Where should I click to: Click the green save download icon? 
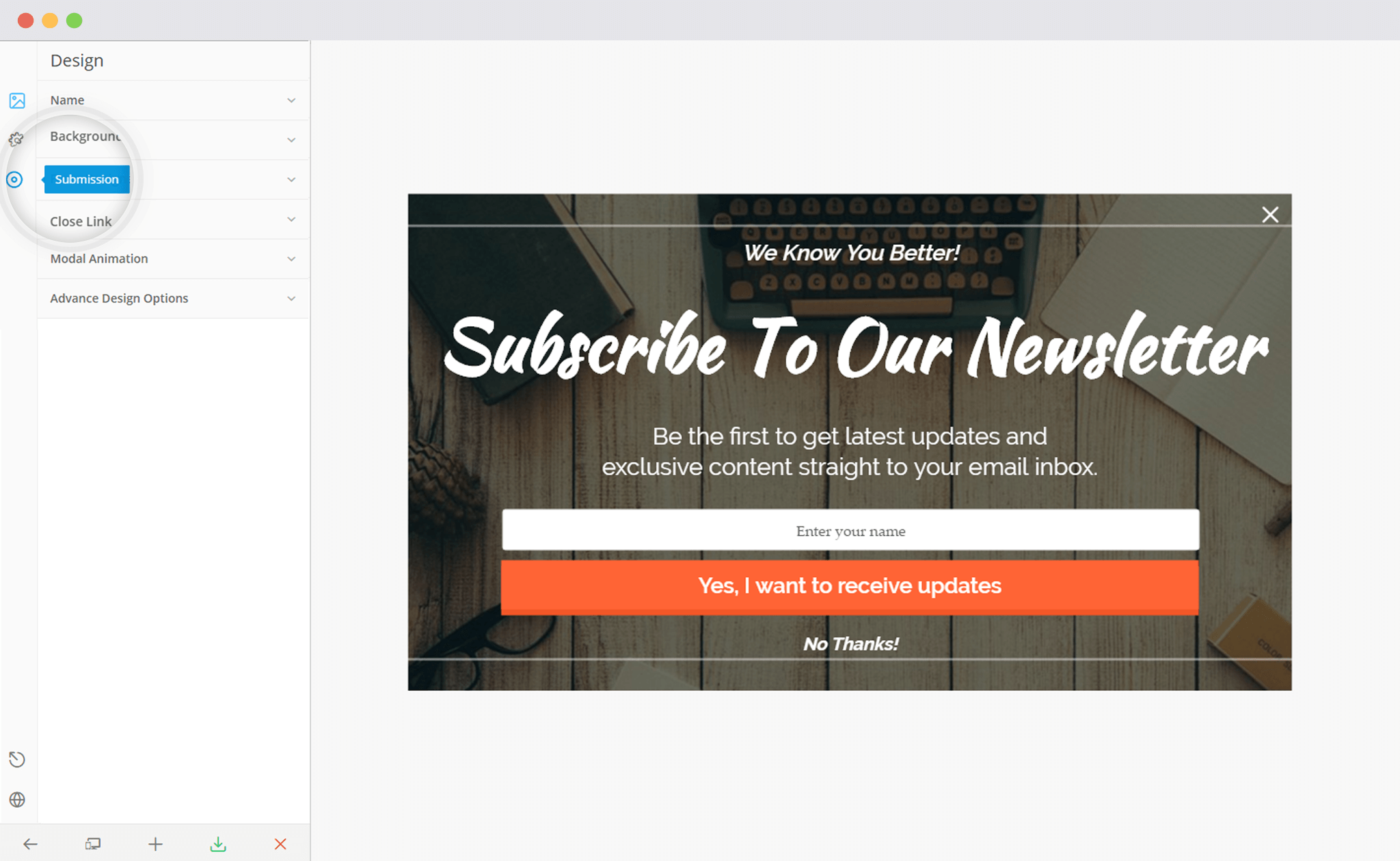pos(218,844)
